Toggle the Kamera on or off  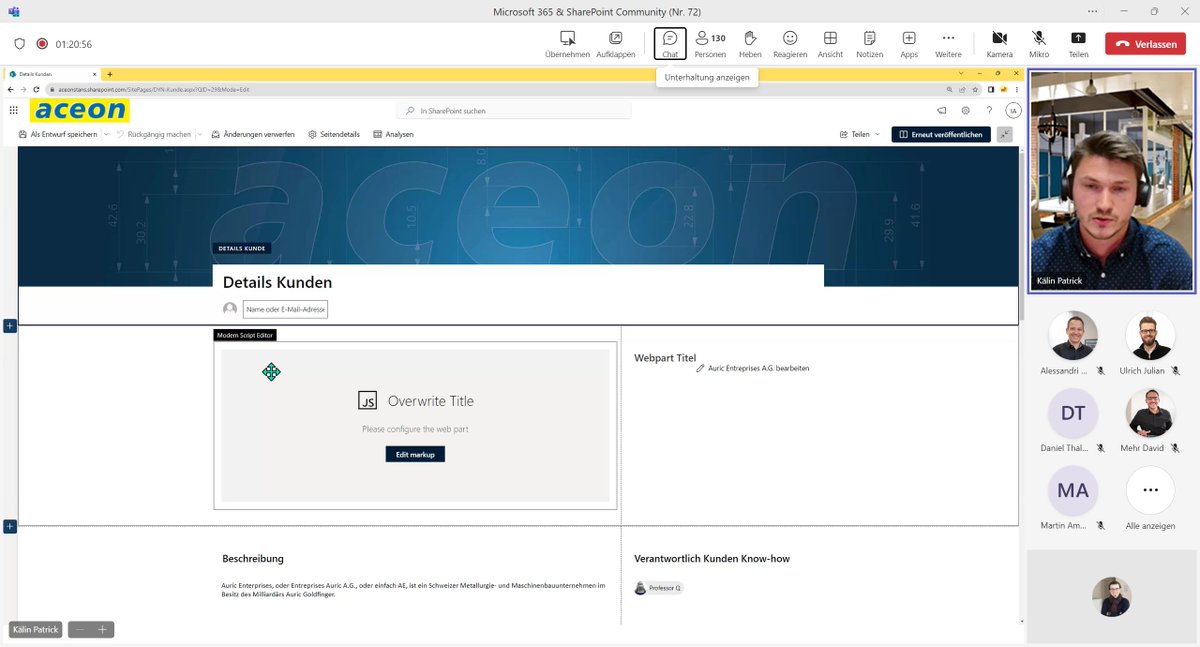[999, 43]
